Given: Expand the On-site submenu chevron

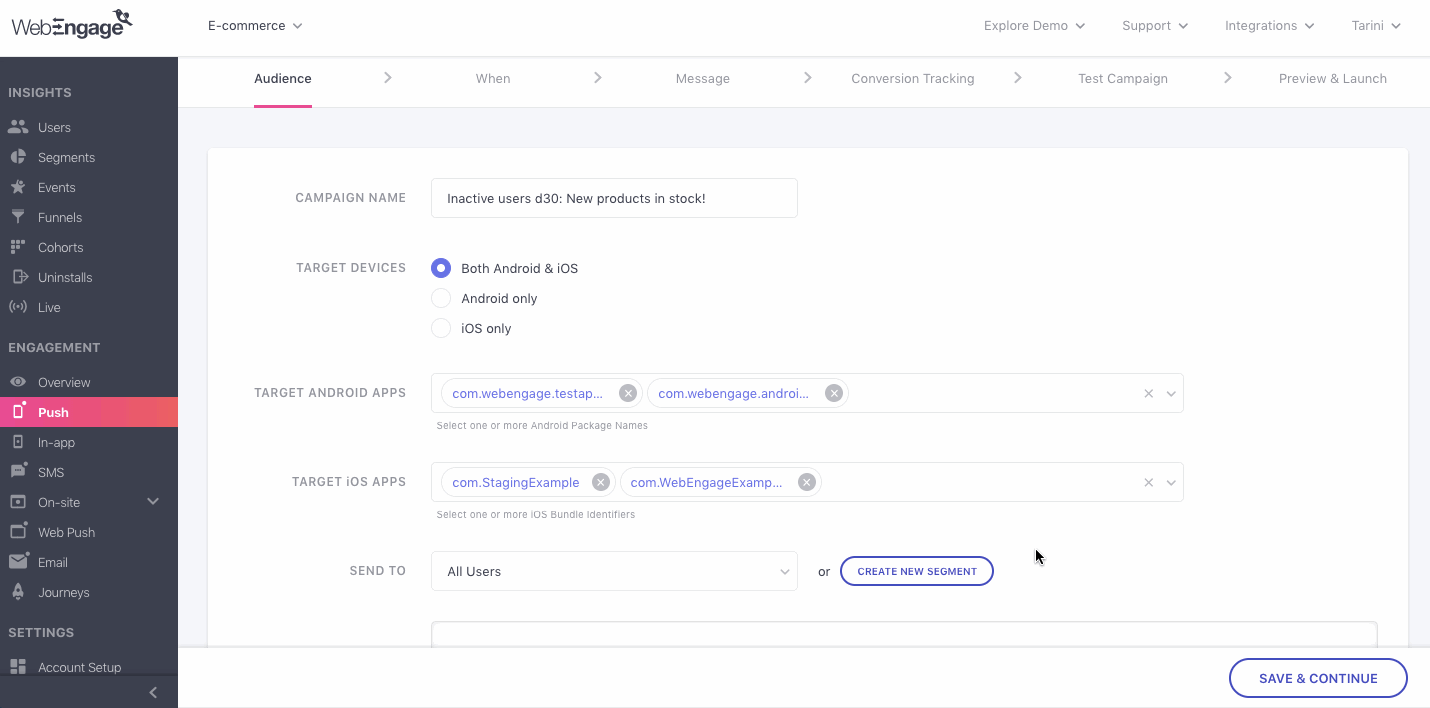Looking at the screenshot, I should [x=153, y=502].
